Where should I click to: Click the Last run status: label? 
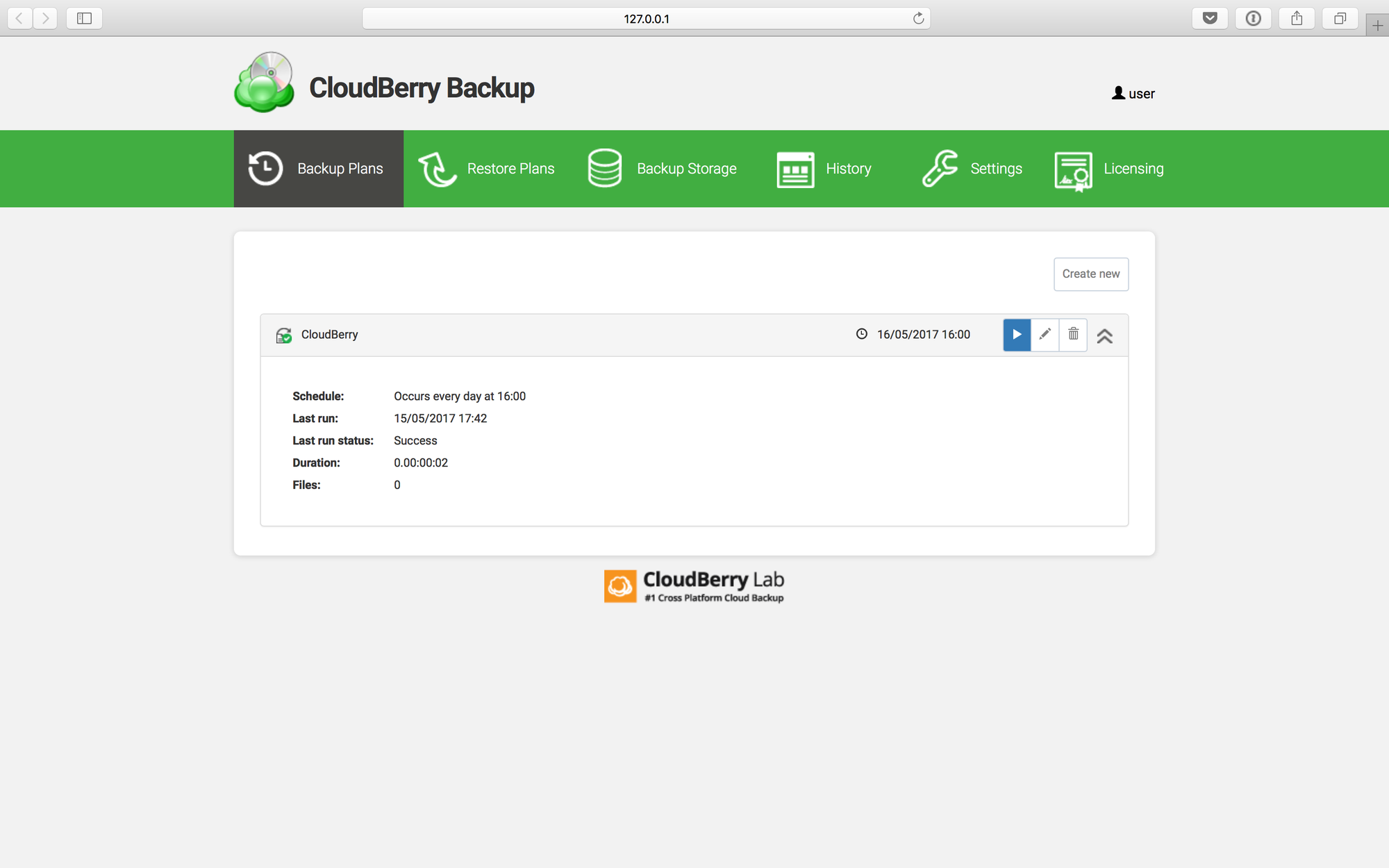pos(333,441)
